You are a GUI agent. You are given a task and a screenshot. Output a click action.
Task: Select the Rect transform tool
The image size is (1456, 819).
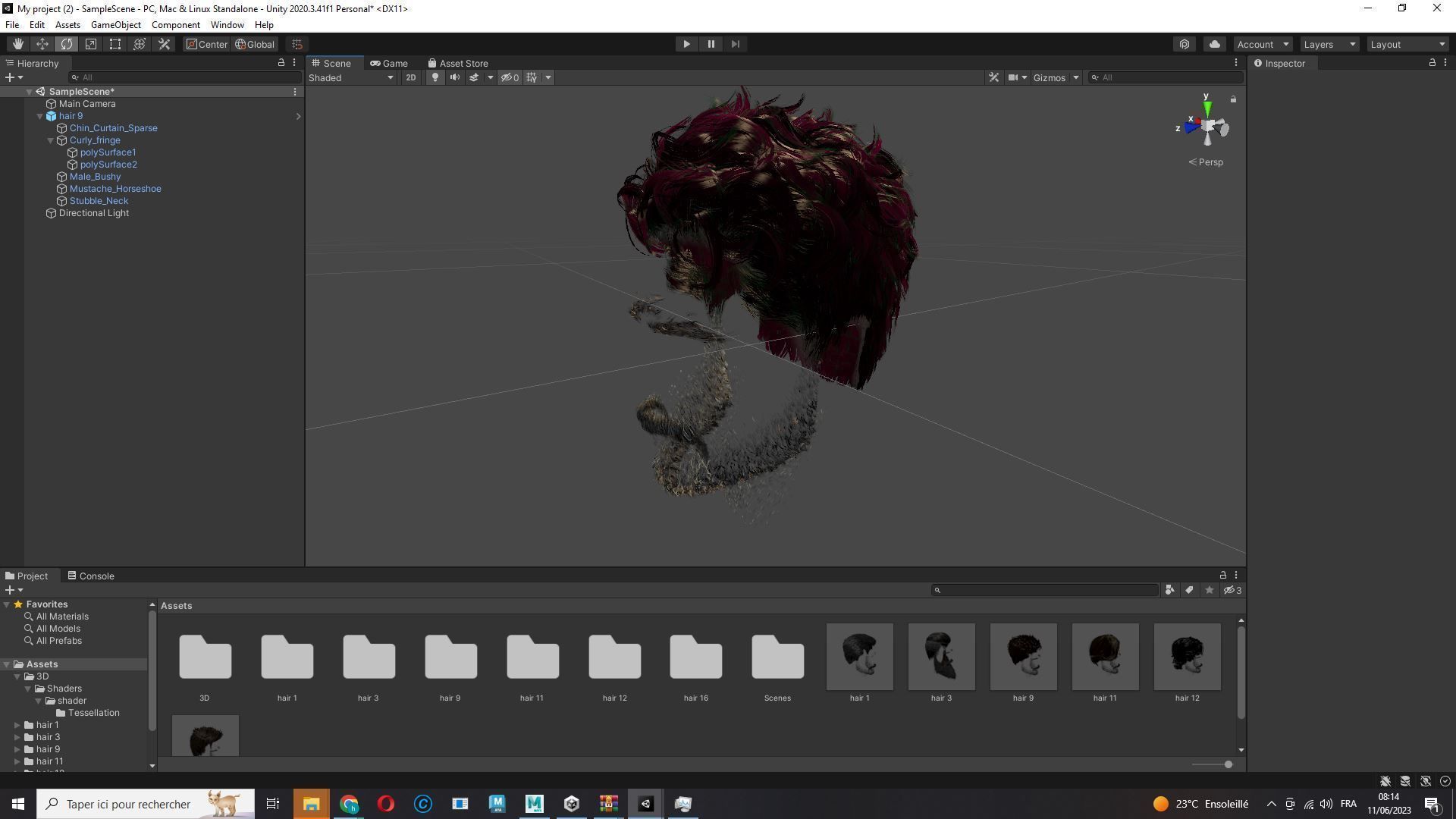115,44
